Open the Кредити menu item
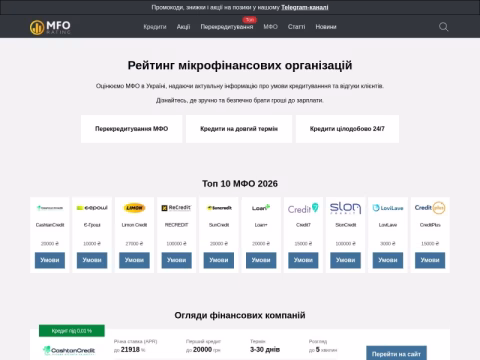Viewport: 480px width, 360px height. [155, 27]
